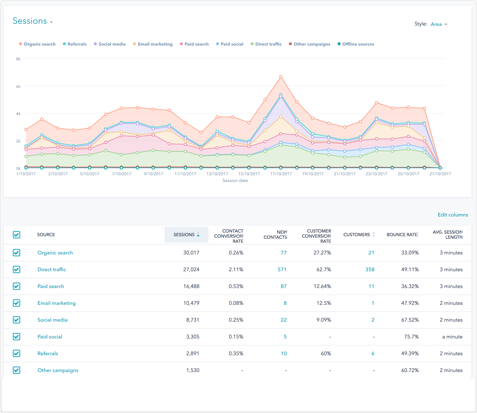
Task: Uncheck the Paid social row checkbox
Action: [x=16, y=337]
